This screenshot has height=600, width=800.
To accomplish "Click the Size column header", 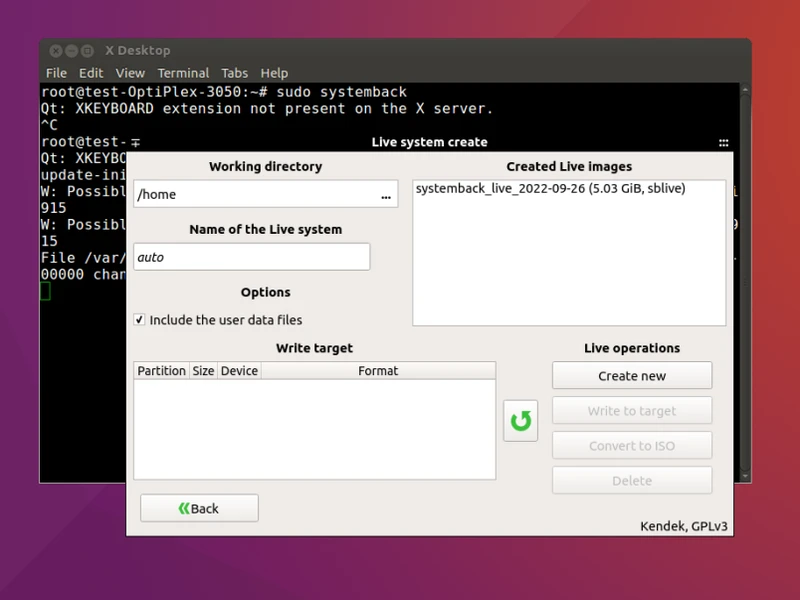I will 203,370.
